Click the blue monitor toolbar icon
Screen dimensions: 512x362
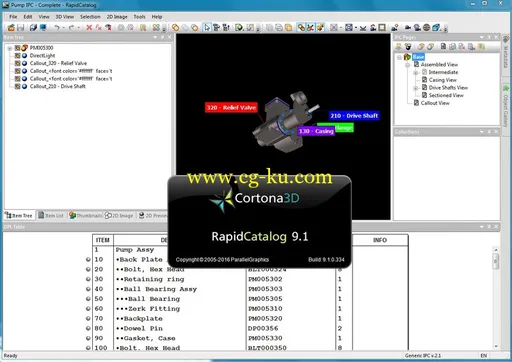43,28
